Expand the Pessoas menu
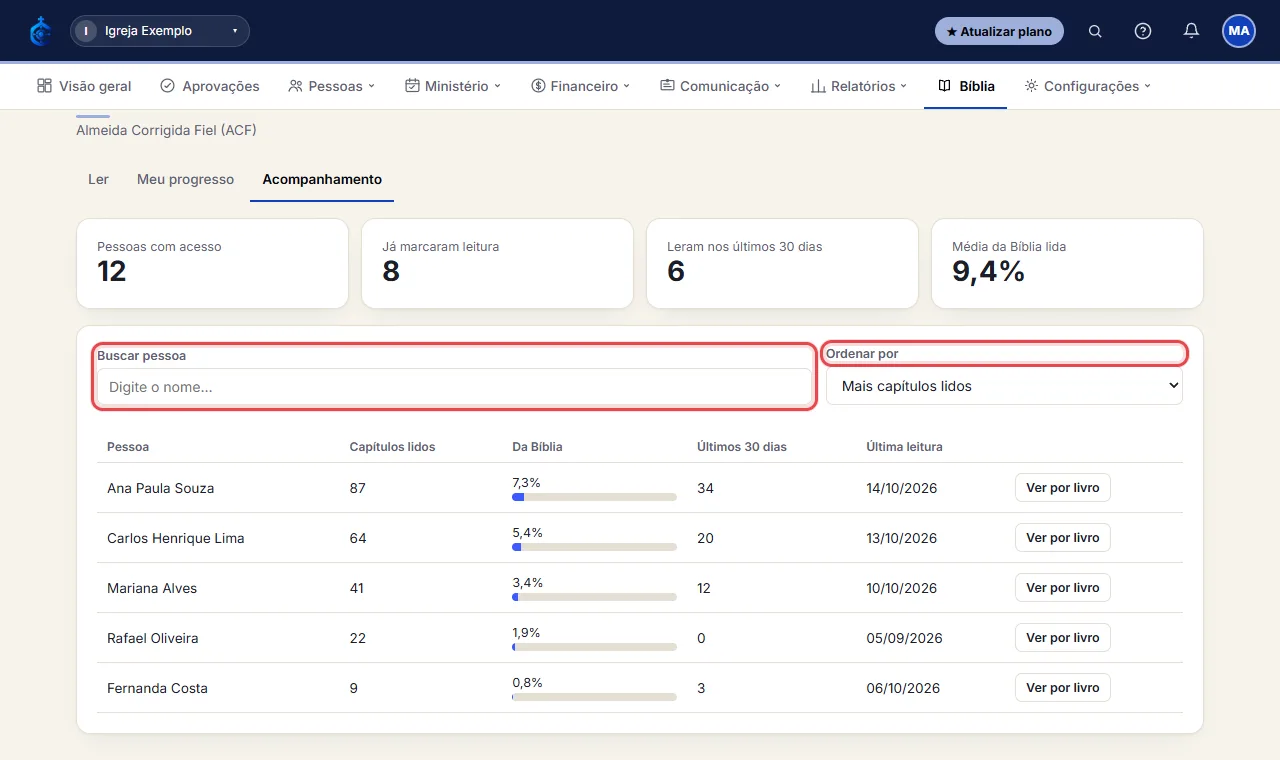The image size is (1280, 760). point(331,86)
